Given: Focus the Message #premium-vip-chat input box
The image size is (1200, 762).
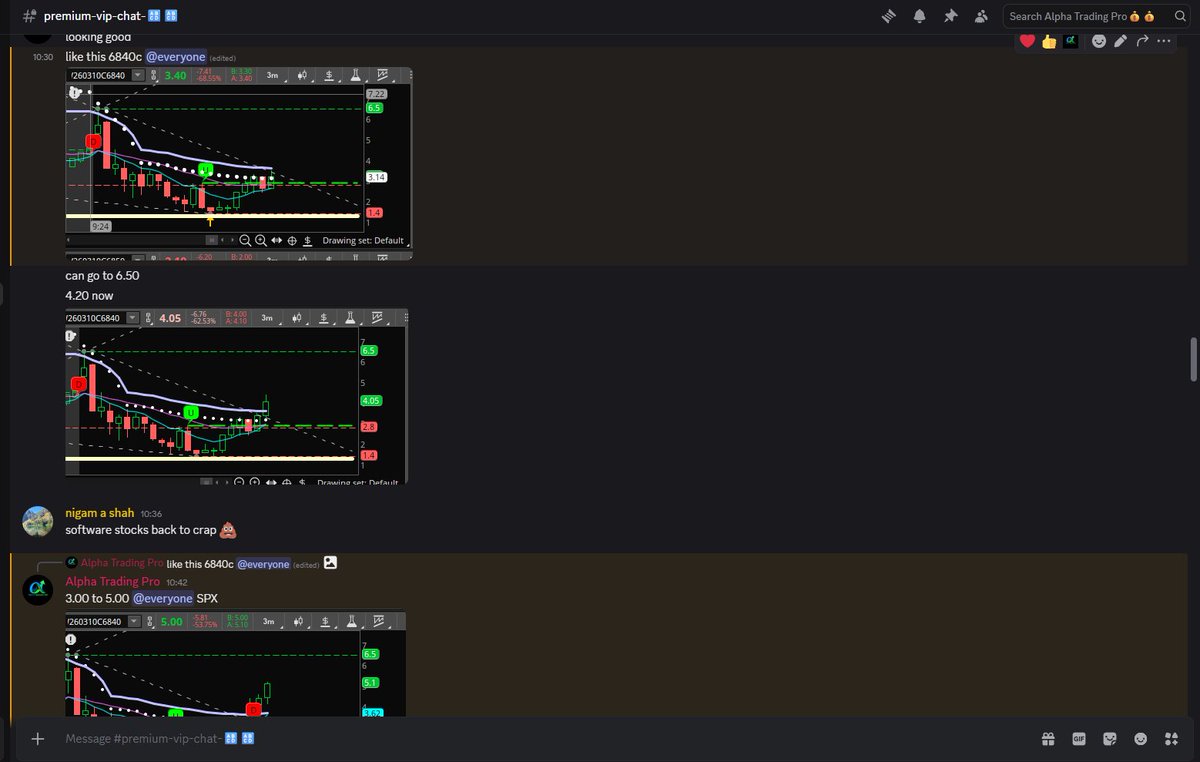Looking at the screenshot, I should pos(540,738).
